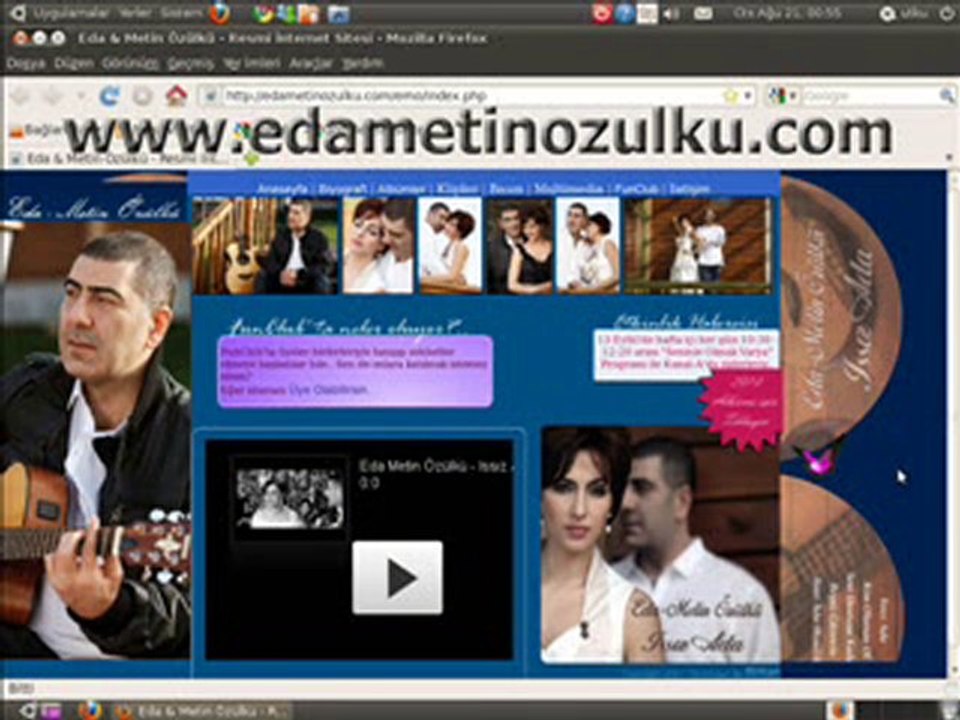Open the Dosya menu

(x=26, y=63)
